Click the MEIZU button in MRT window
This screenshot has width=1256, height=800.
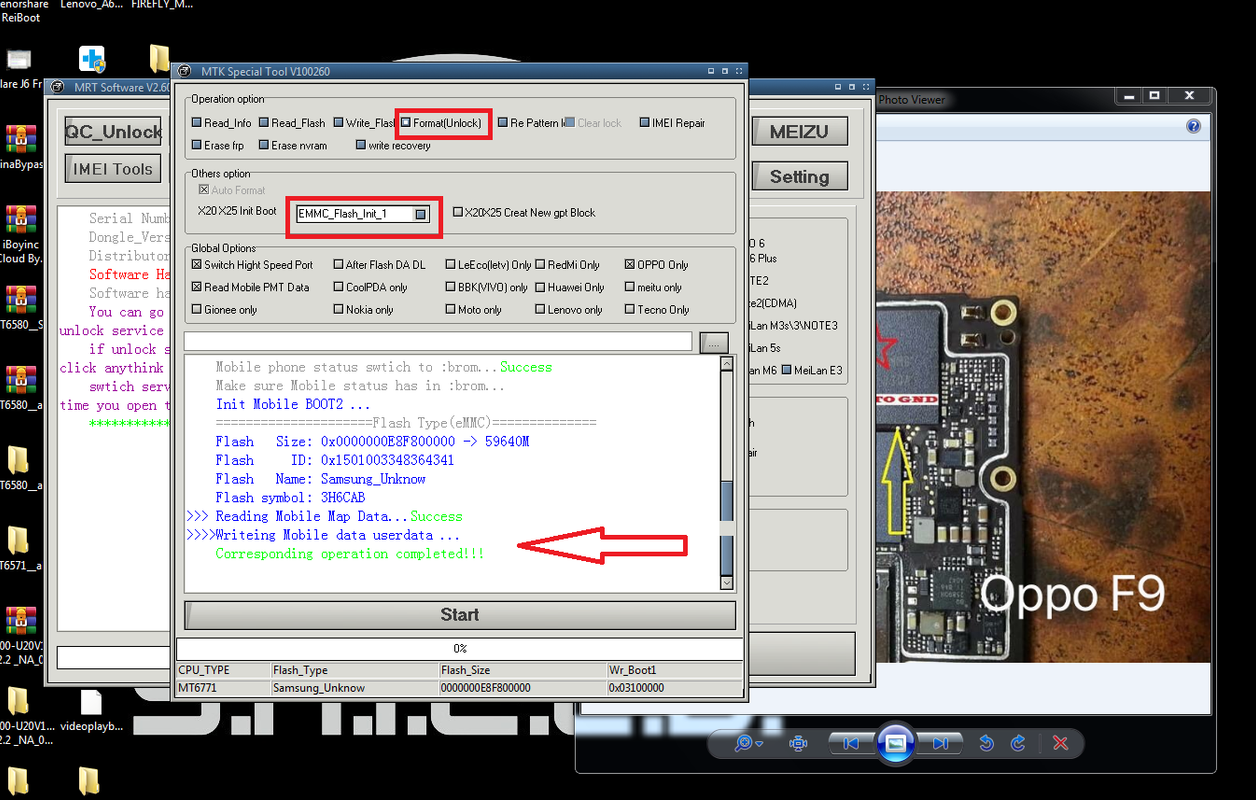click(x=799, y=131)
